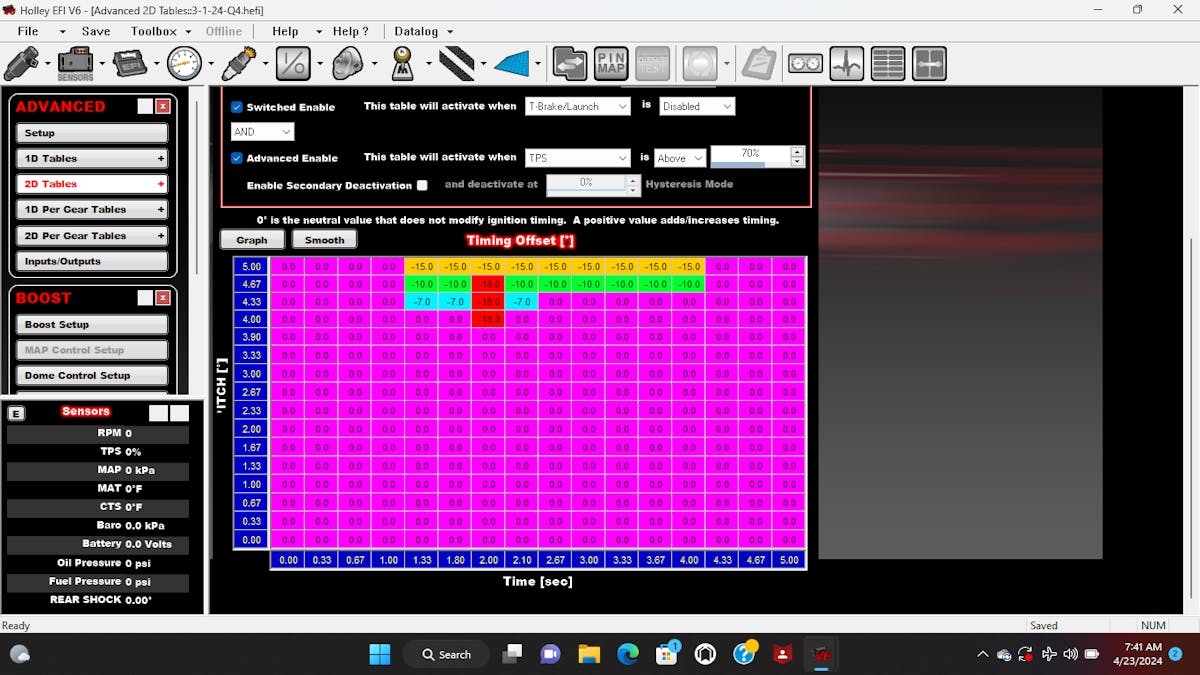
Task: Select the red -18.0 cell in the 4.00 row
Action: 489,319
